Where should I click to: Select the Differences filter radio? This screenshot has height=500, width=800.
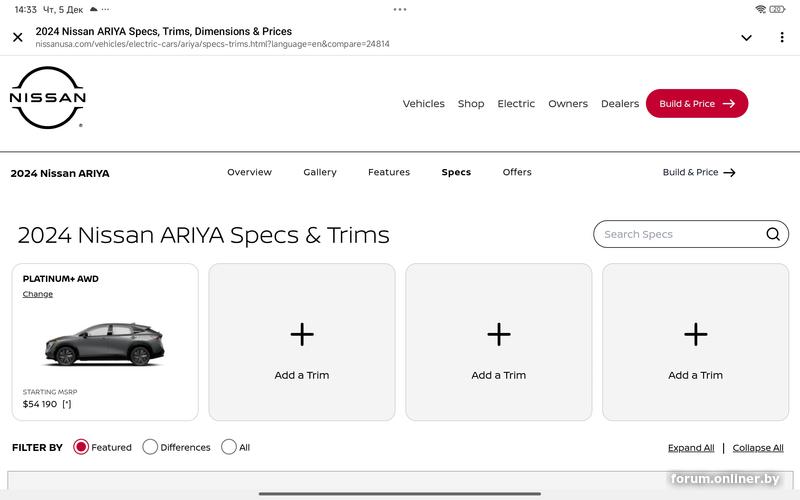[150, 447]
